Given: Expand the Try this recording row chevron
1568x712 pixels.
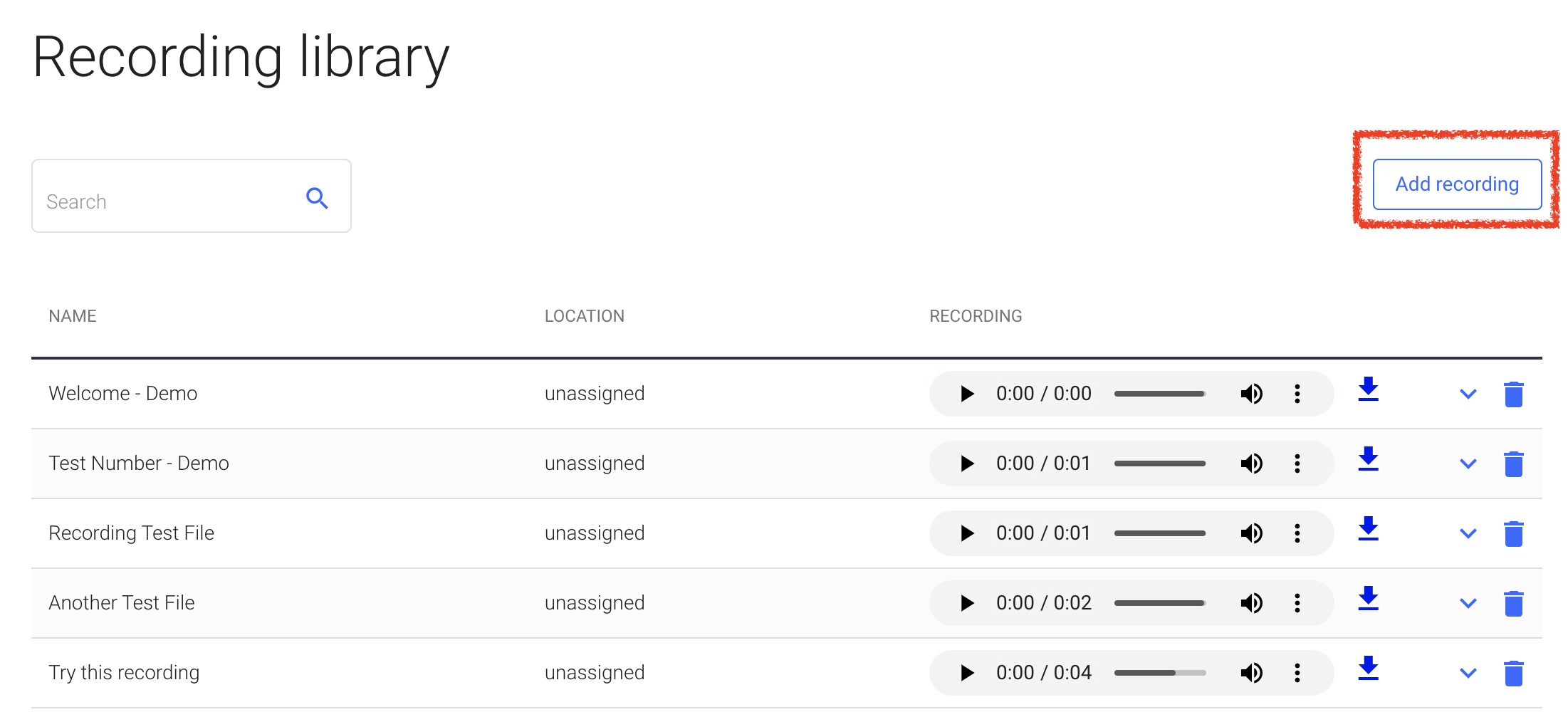Looking at the screenshot, I should (x=1468, y=673).
